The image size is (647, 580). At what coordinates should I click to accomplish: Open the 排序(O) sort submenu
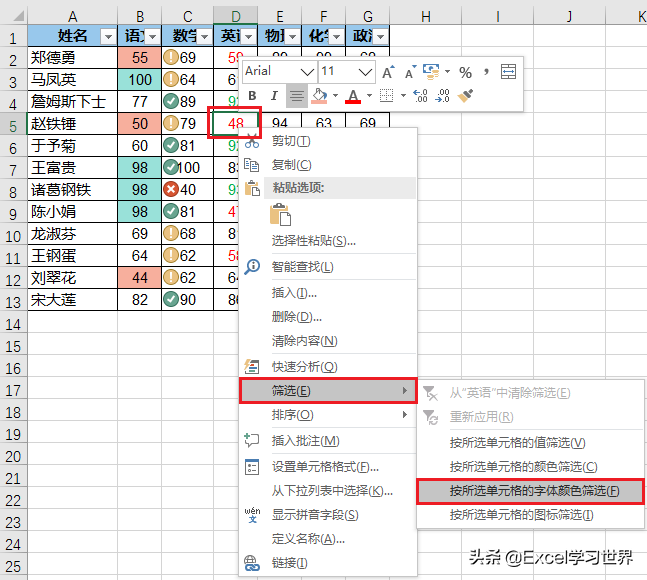[x=328, y=415]
